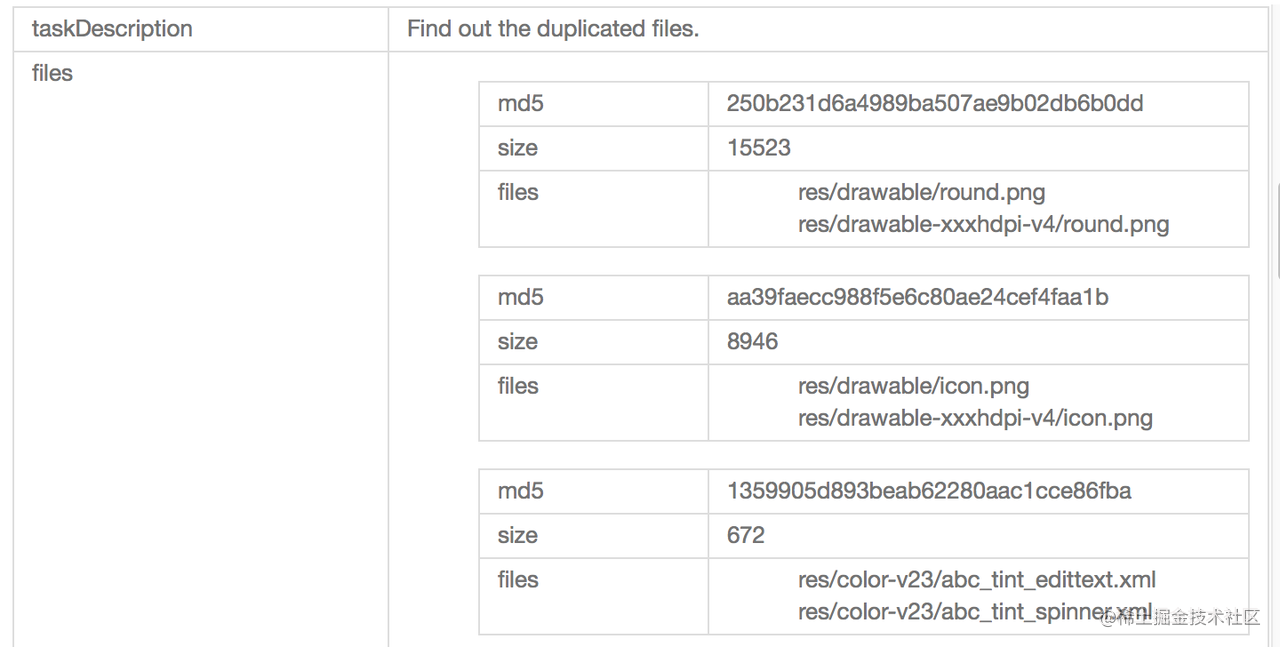Image resolution: width=1280 pixels, height=647 pixels.
Task: Click the size value 8946
Action: tap(752, 341)
